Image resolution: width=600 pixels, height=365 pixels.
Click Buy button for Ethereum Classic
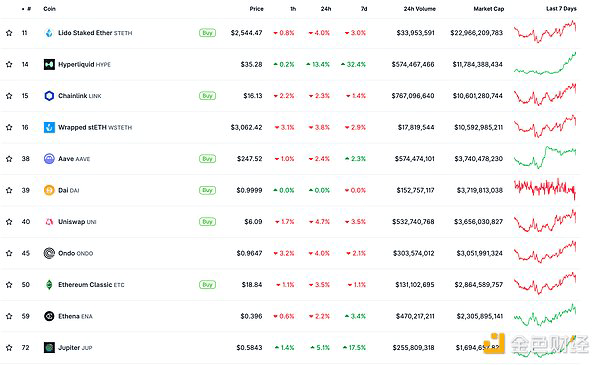207,285
